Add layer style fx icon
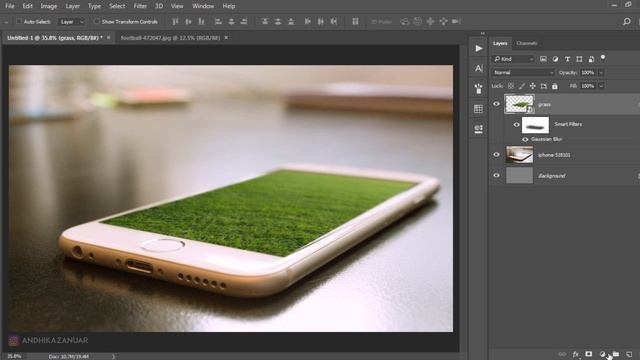The image size is (640, 360). click(x=576, y=354)
